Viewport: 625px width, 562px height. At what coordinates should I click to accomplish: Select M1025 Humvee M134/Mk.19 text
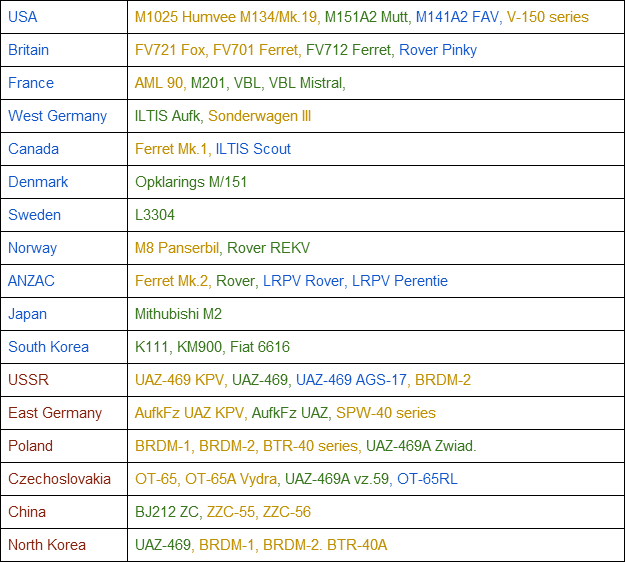226,17
